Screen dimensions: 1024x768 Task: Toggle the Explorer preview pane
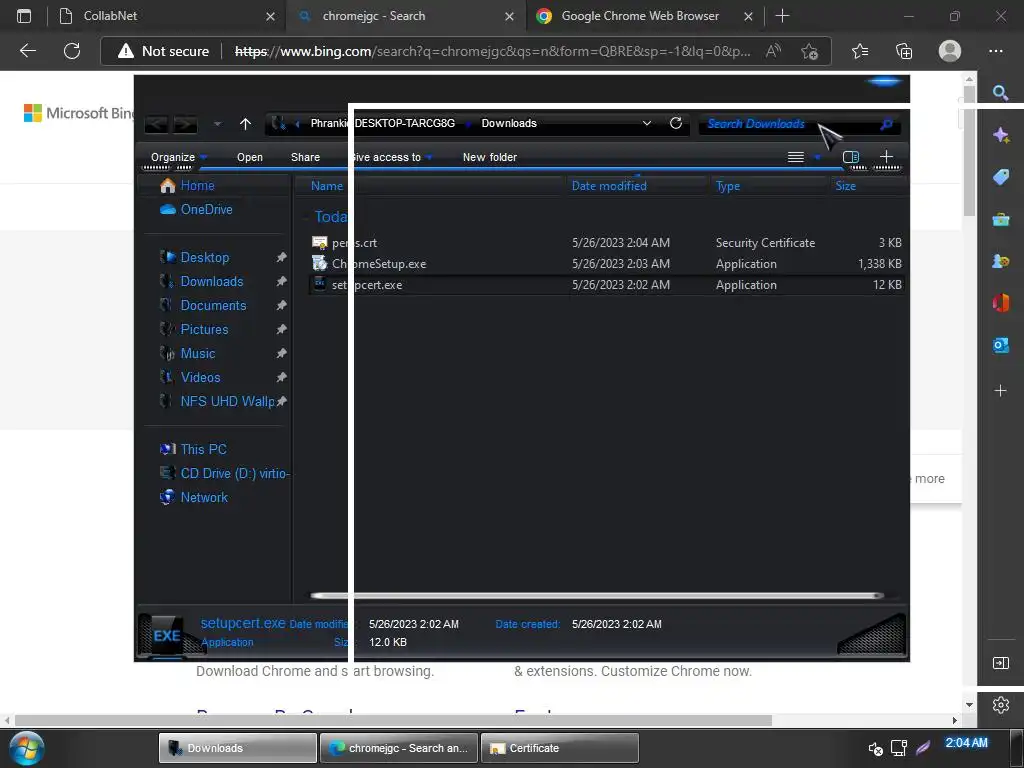point(851,157)
